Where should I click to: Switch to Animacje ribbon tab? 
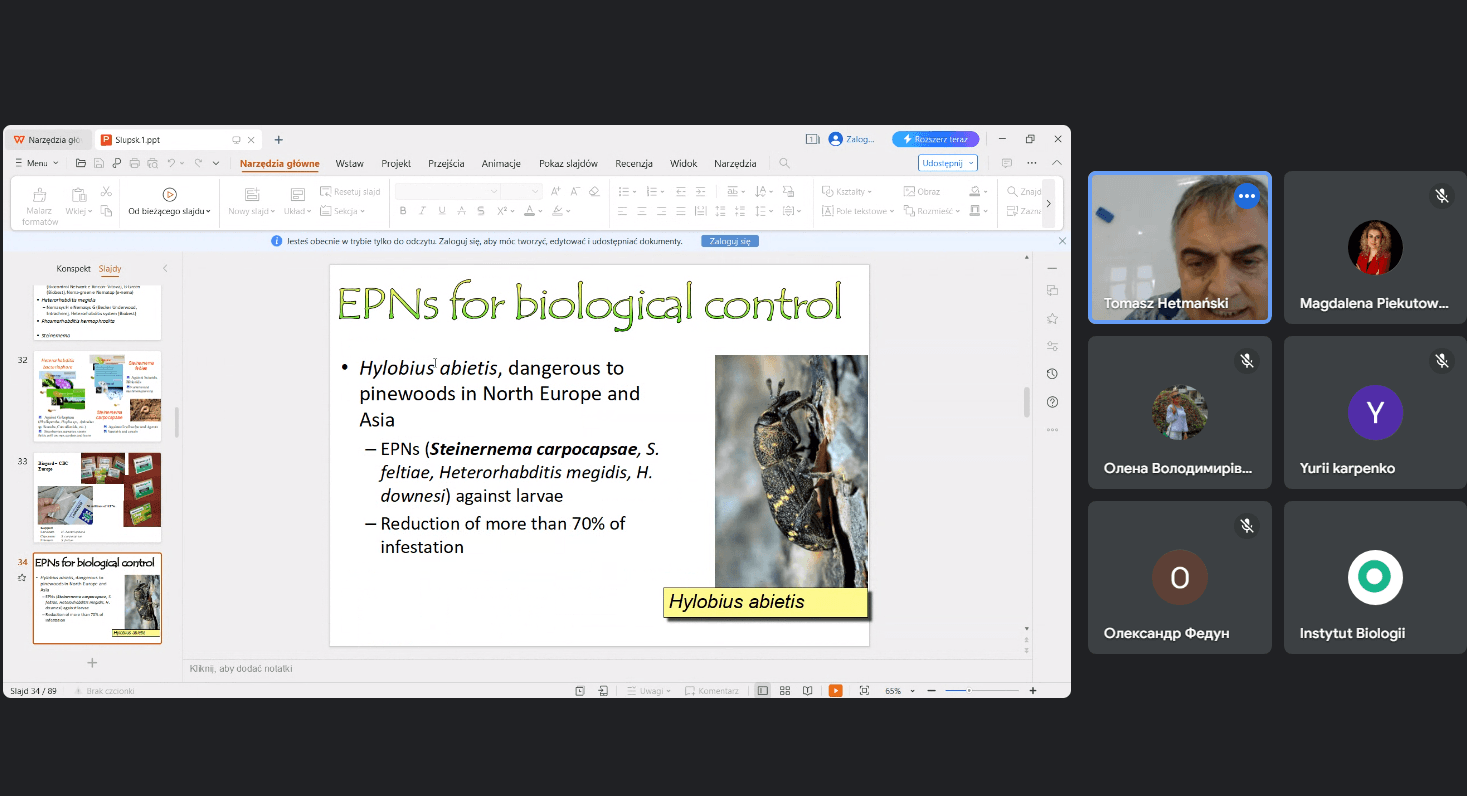pyautogui.click(x=501, y=163)
